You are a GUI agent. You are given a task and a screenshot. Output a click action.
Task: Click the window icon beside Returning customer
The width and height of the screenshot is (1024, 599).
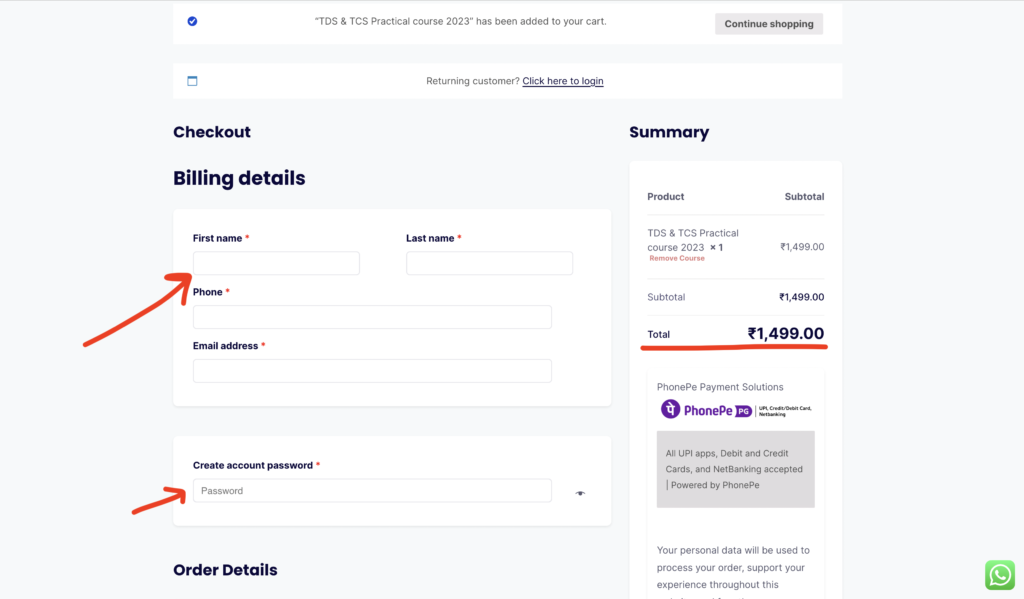point(192,81)
